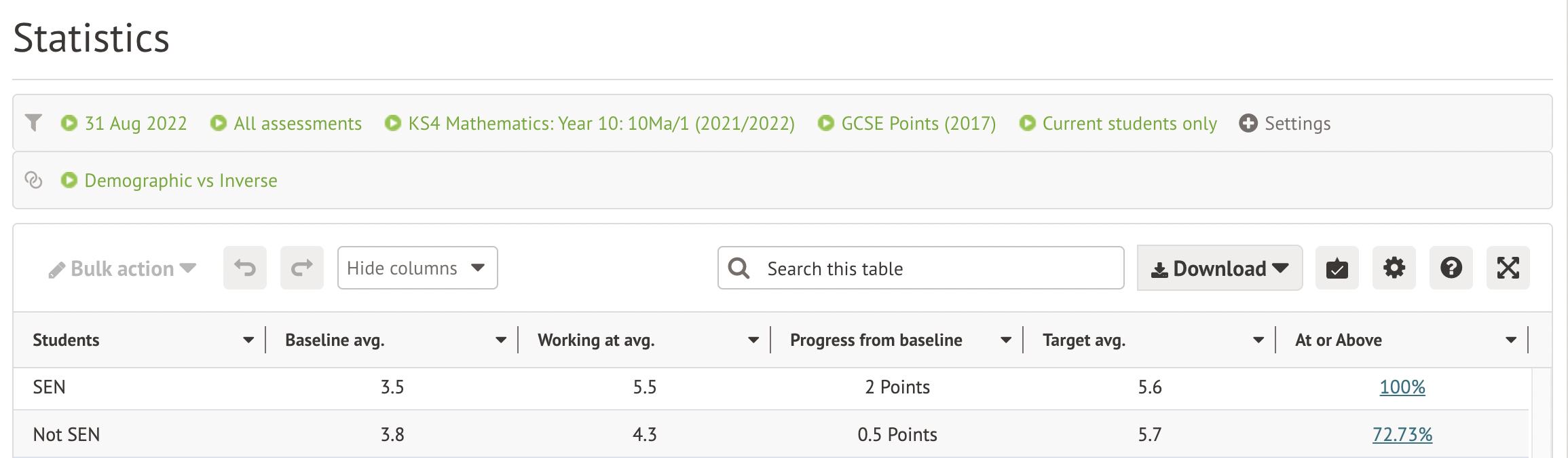Open table settings gear icon
1568x458 pixels.
pyautogui.click(x=1394, y=268)
